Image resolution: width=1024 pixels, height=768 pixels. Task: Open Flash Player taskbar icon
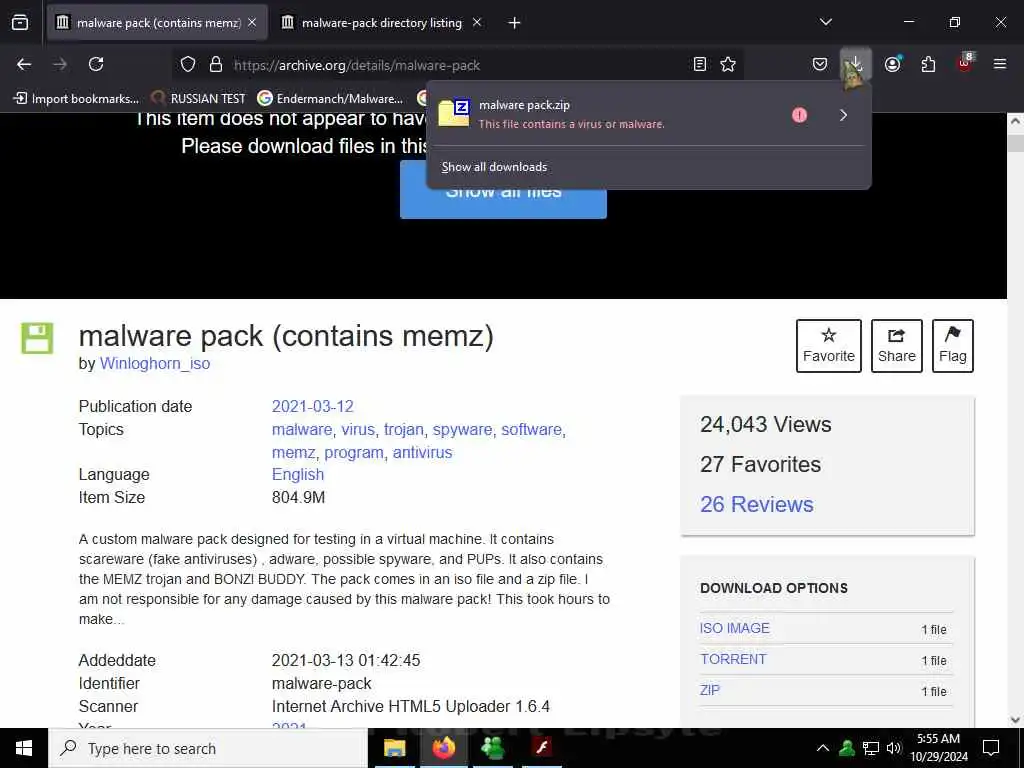click(541, 748)
